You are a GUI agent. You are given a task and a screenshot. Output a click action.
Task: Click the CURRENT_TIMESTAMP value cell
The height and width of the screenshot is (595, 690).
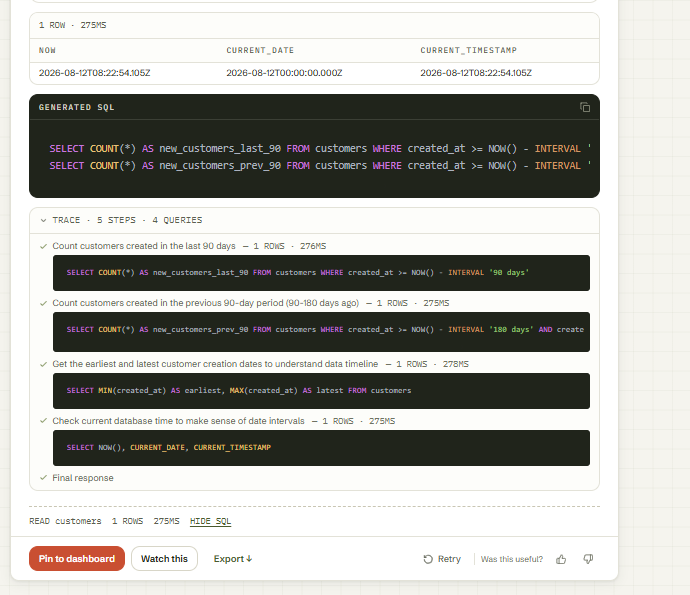click(476, 73)
